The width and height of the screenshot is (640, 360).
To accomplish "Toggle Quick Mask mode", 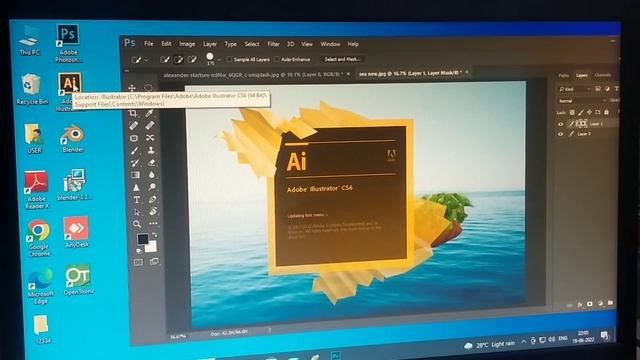I will 138,262.
